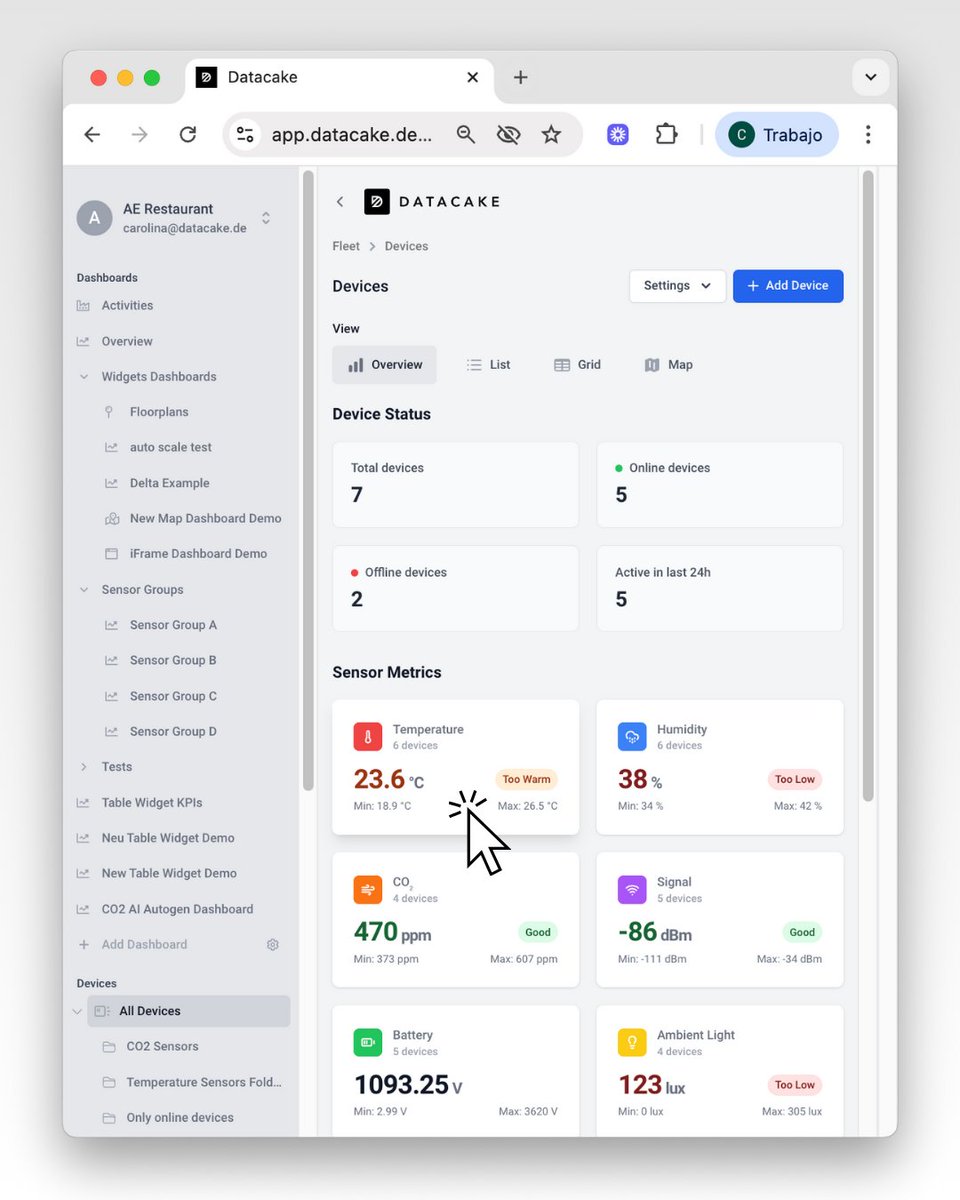
Task: Click the AE Restaurant avatar circle
Action: 94,218
